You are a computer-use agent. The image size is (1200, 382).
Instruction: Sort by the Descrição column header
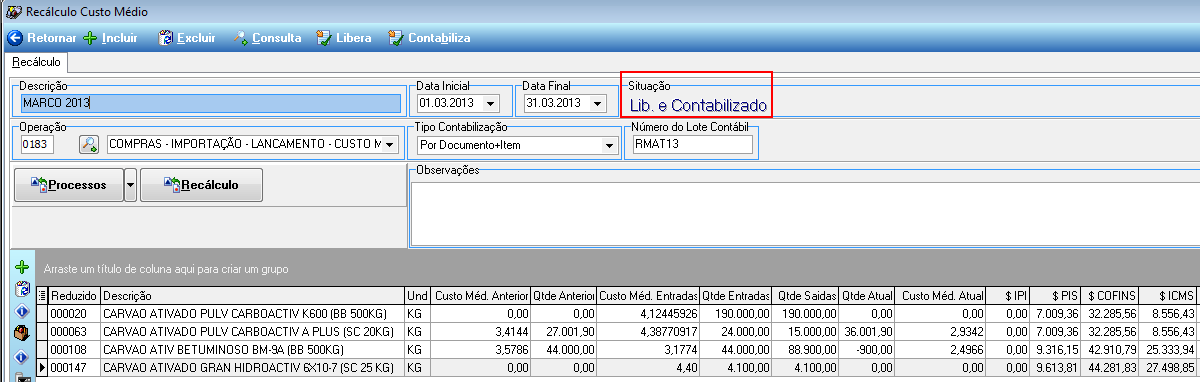tap(252, 296)
